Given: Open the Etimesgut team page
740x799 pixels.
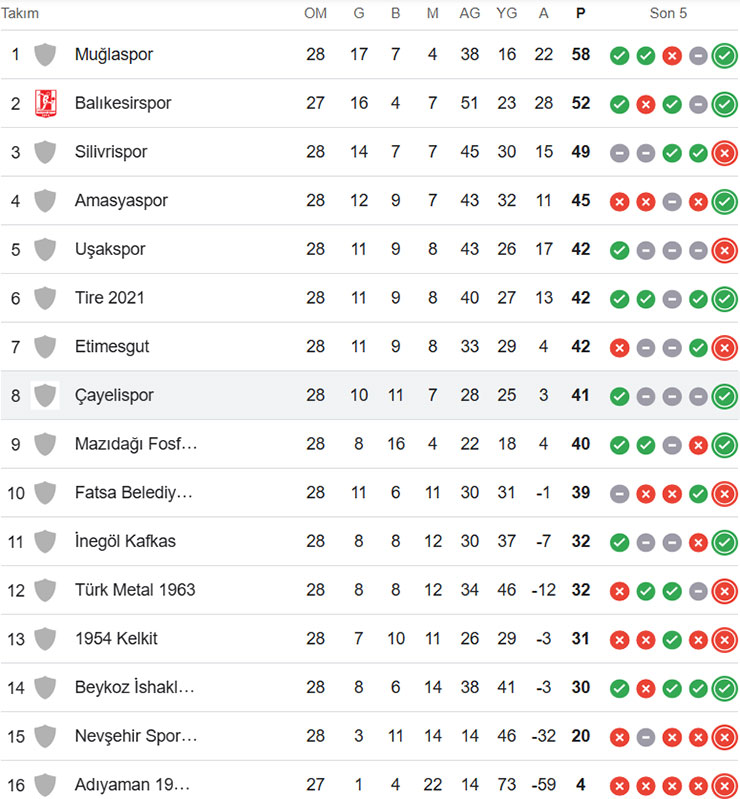Looking at the screenshot, I should coord(112,346).
